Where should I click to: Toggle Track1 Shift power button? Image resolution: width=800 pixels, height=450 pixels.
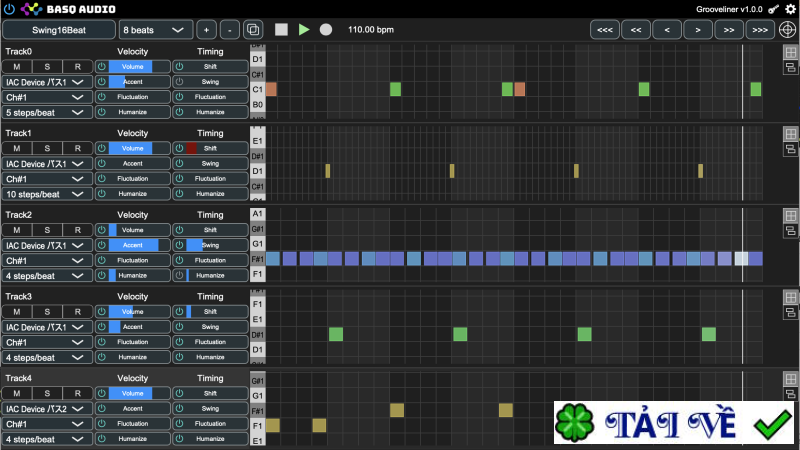tap(179, 148)
